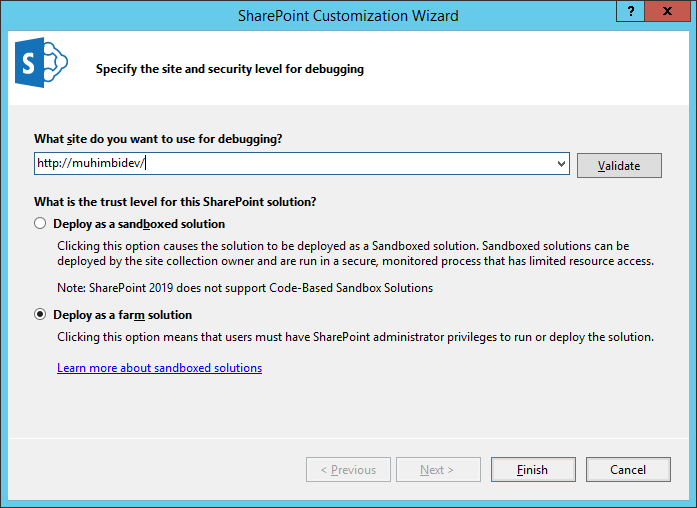The height and width of the screenshot is (508, 697).
Task: Click the SharePoint logo icon
Action: (41, 62)
